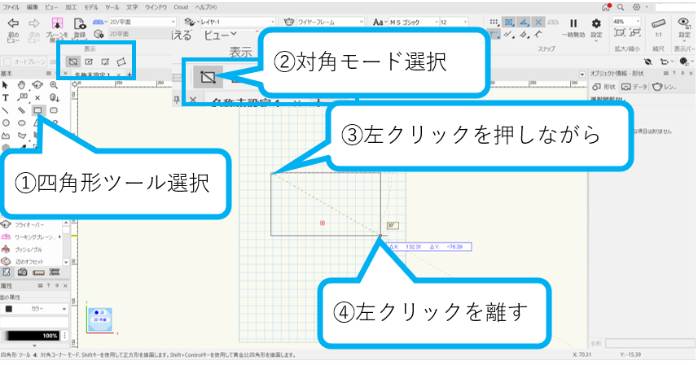Select the circle tool
This screenshot has height=365, width=698.
pyautogui.click(x=6, y=123)
